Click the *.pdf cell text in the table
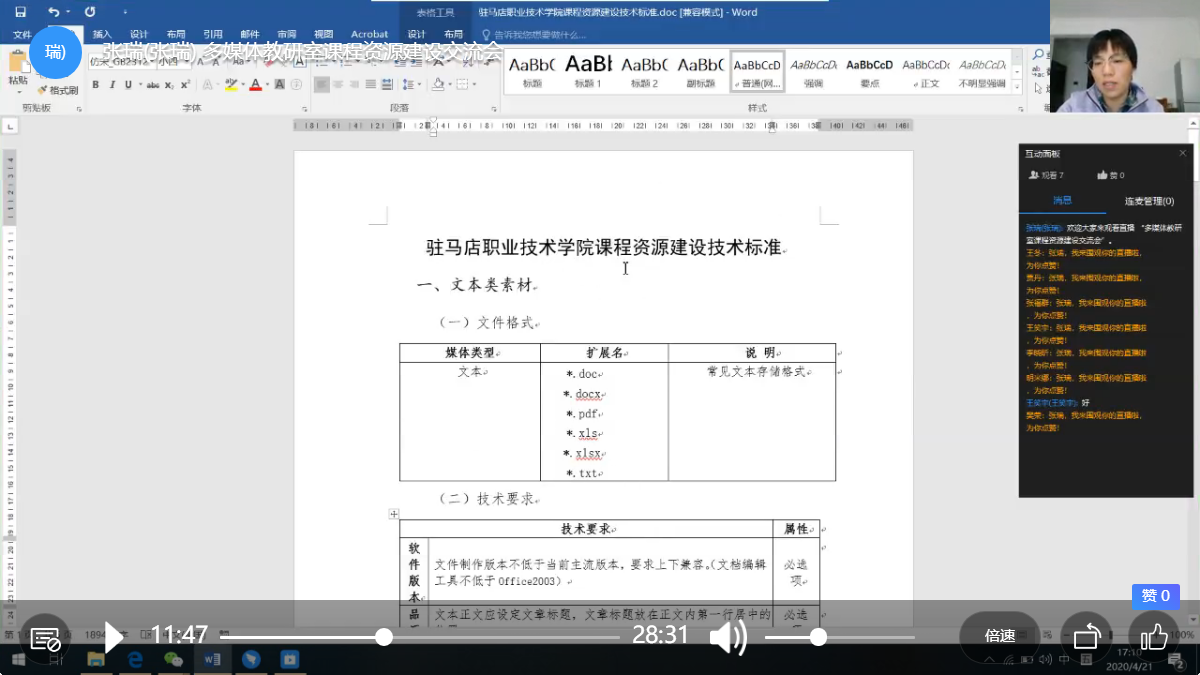 click(x=580, y=414)
